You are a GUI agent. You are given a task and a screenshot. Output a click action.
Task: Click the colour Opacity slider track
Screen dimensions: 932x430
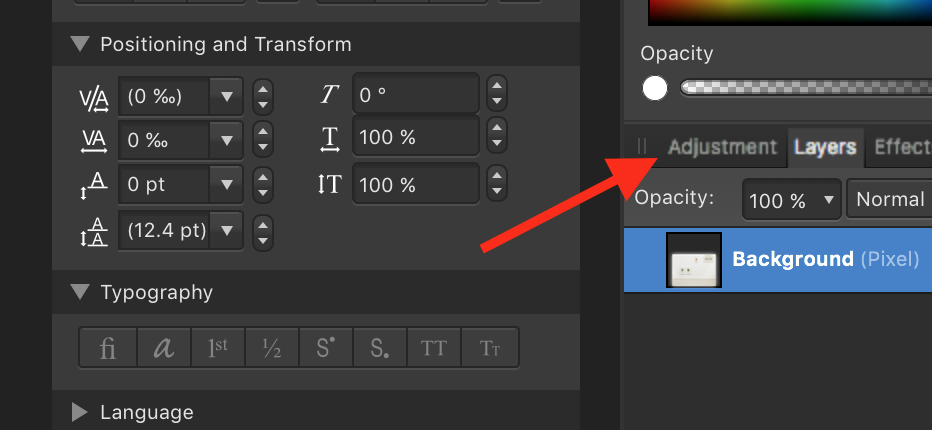point(805,88)
